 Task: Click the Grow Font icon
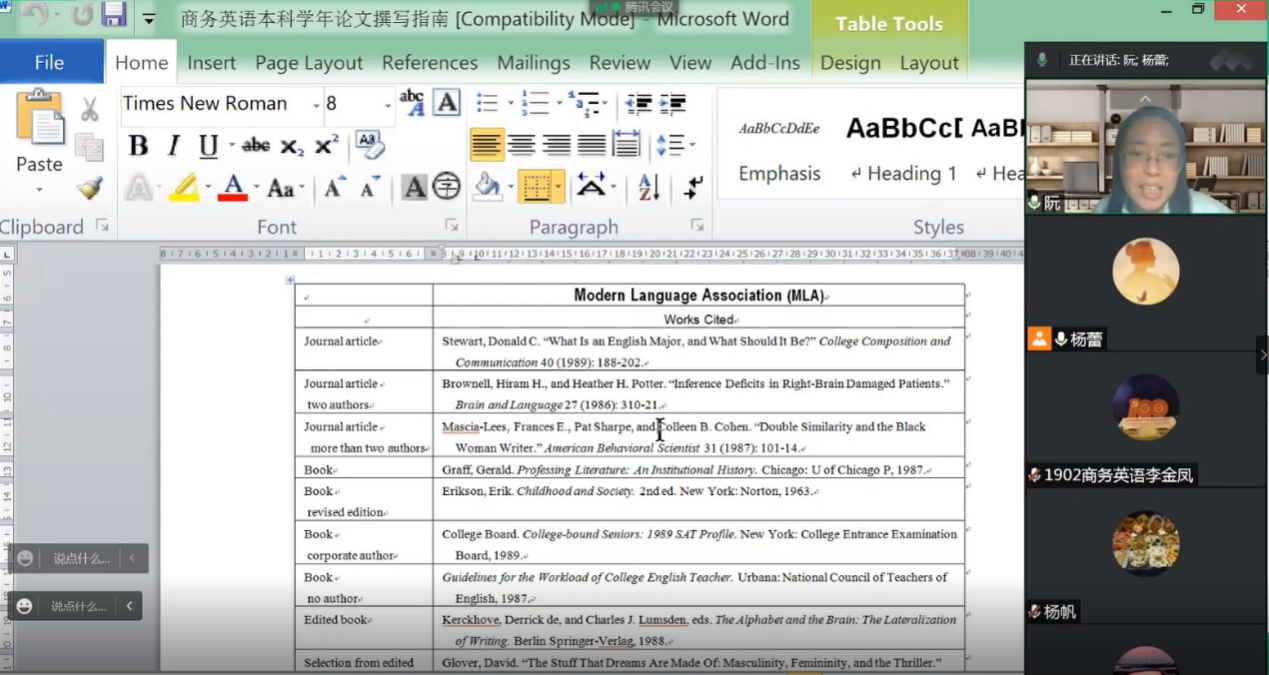click(334, 188)
